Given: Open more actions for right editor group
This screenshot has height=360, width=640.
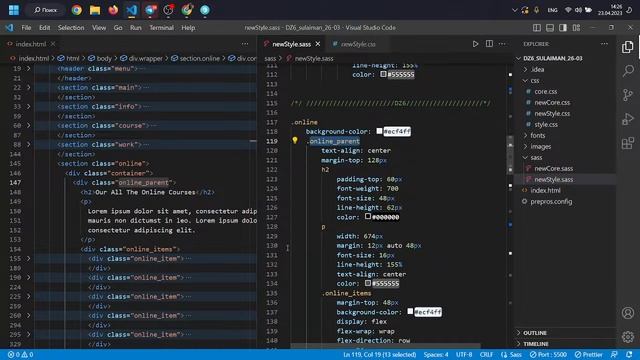Looking at the screenshot, I should (x=502, y=44).
